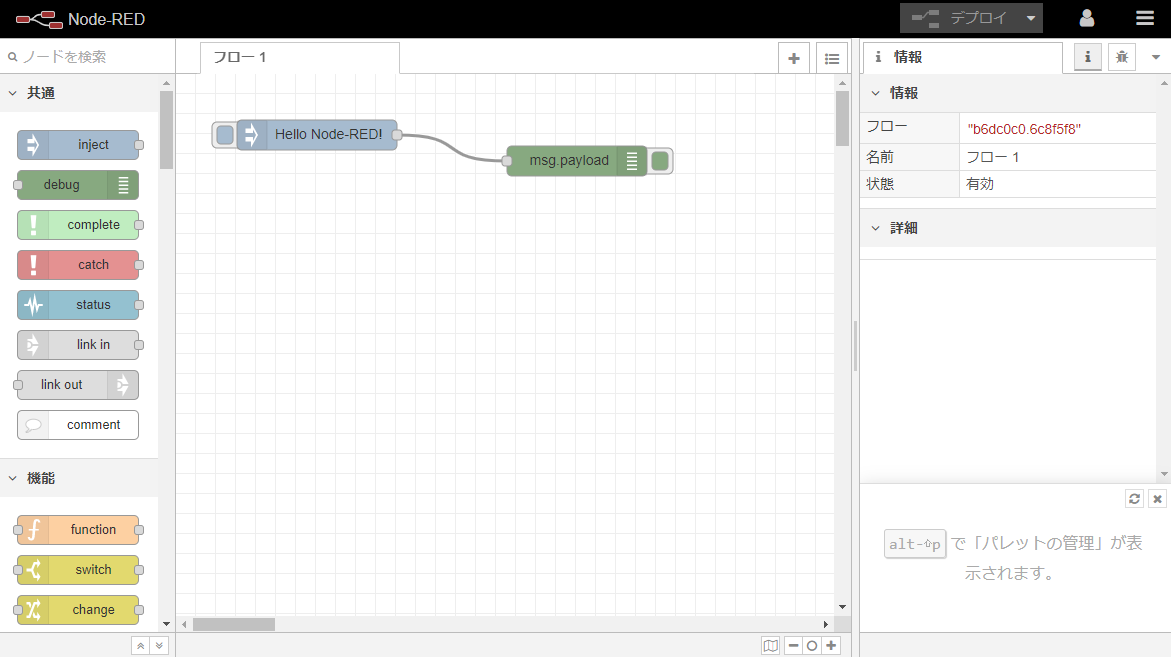The width and height of the screenshot is (1171, 657).
Task: Collapse the 情報 section in sidebar
Action: point(1007,93)
